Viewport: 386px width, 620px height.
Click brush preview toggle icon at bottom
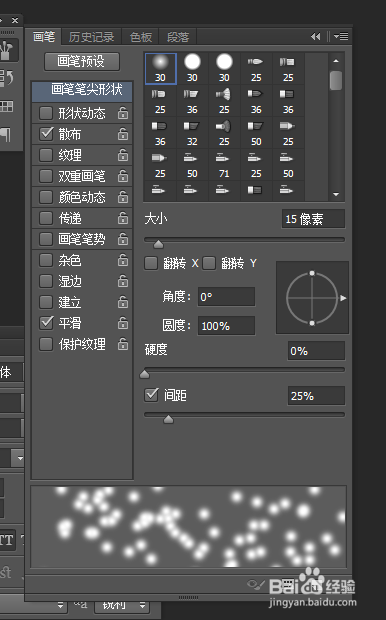pyautogui.click(x=256, y=584)
